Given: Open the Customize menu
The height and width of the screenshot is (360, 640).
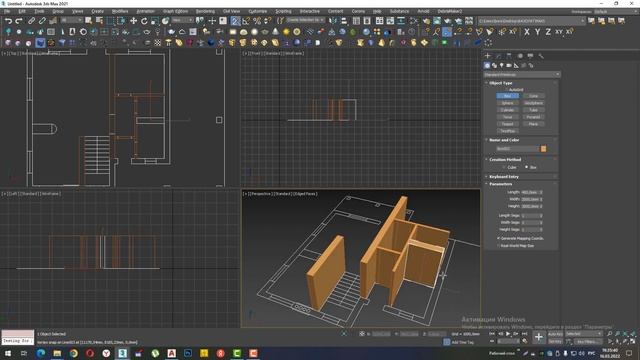Looking at the screenshot, I should (258, 11).
